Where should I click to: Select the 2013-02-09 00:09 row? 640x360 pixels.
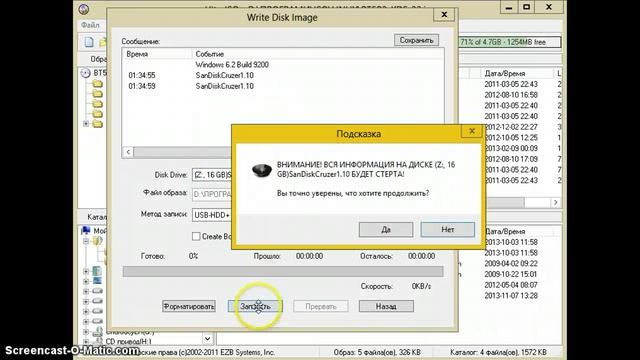click(511, 148)
